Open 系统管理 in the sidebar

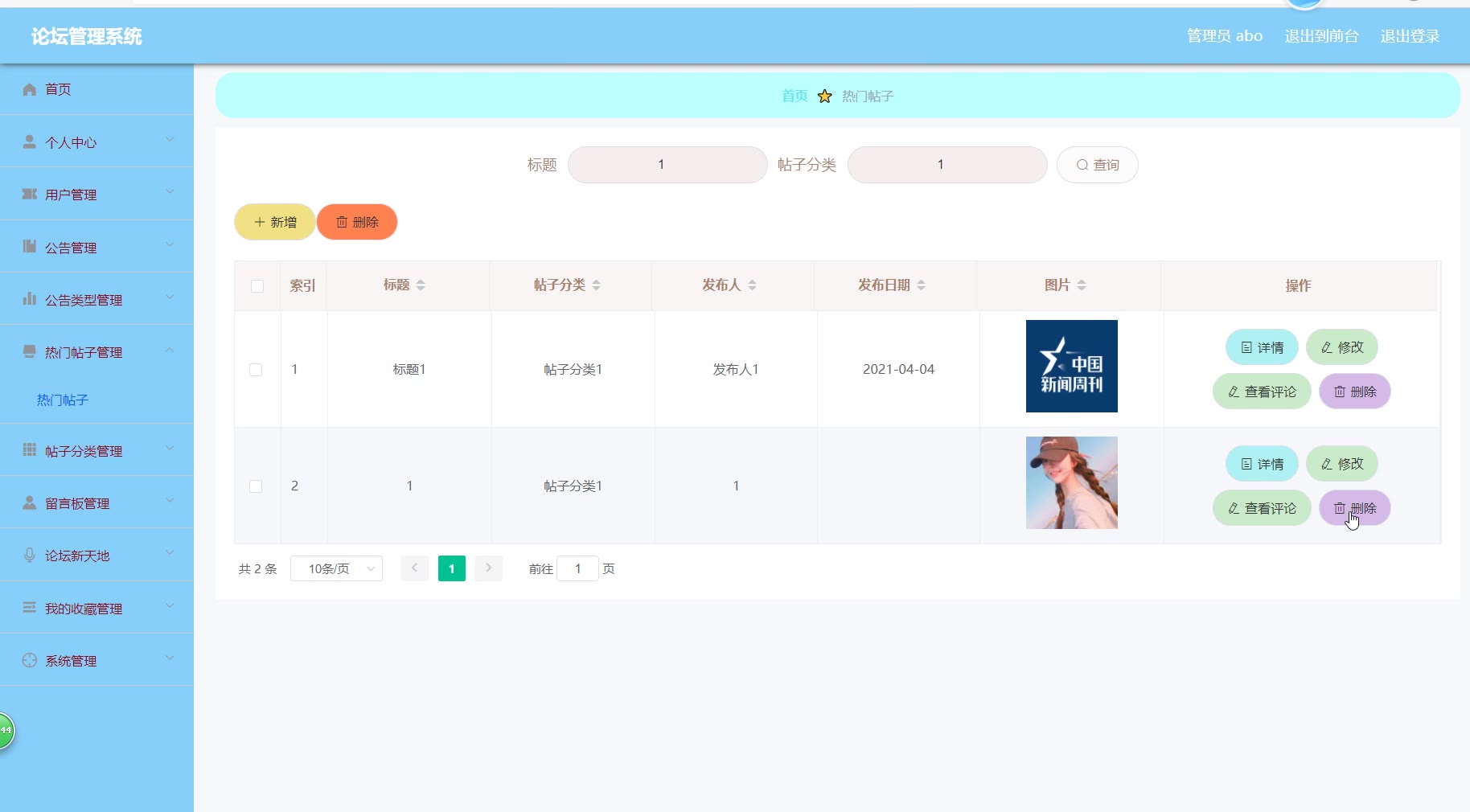96,660
